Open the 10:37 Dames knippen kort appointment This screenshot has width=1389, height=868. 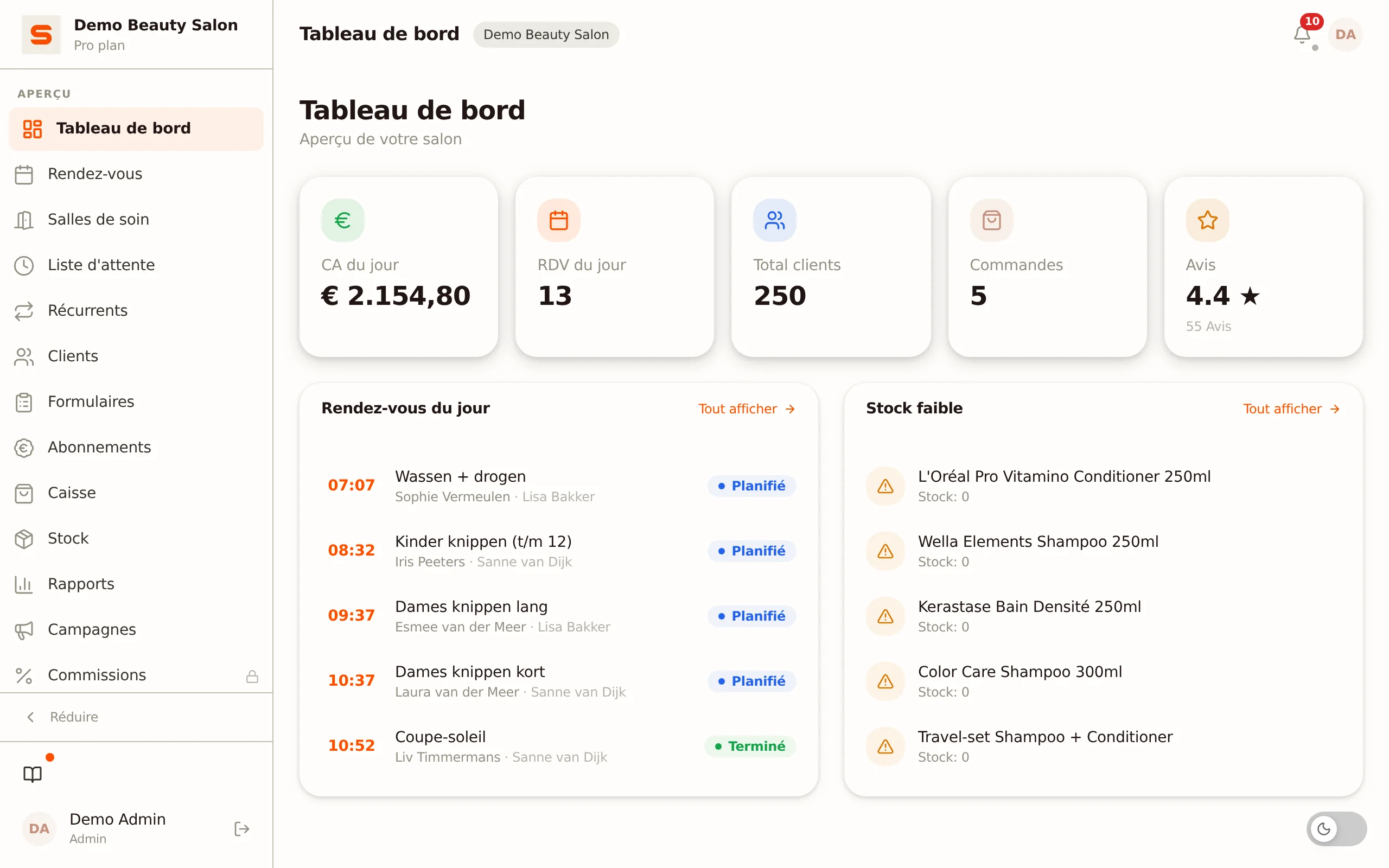tap(558, 681)
